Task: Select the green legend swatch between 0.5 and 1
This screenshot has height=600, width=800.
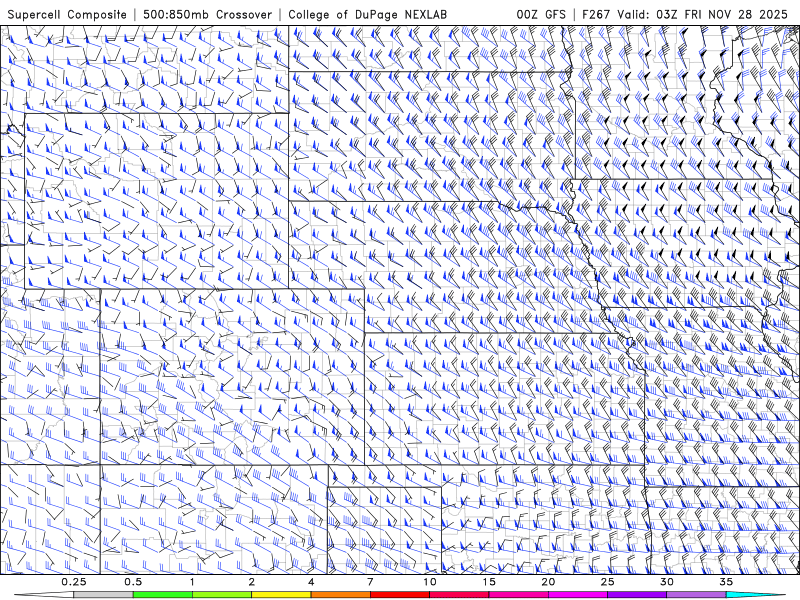Action: tap(162, 595)
